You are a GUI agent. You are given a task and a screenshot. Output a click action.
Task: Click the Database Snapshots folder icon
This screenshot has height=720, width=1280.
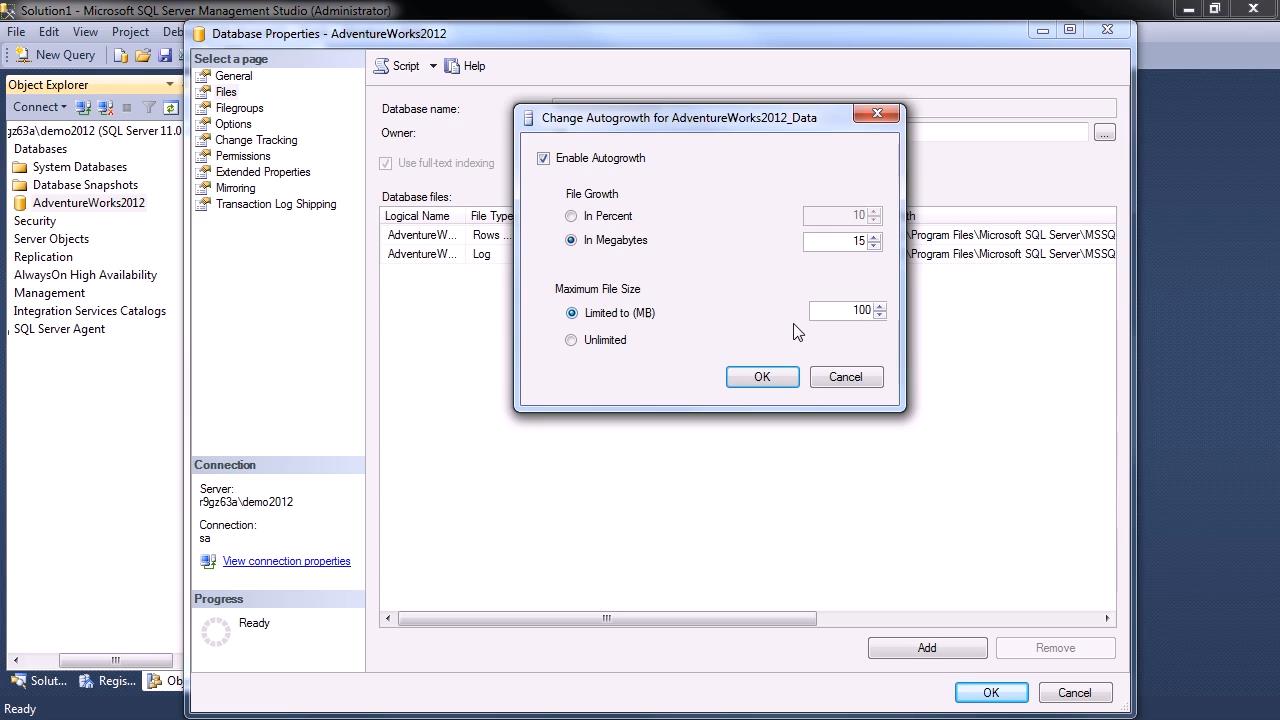[19, 185]
